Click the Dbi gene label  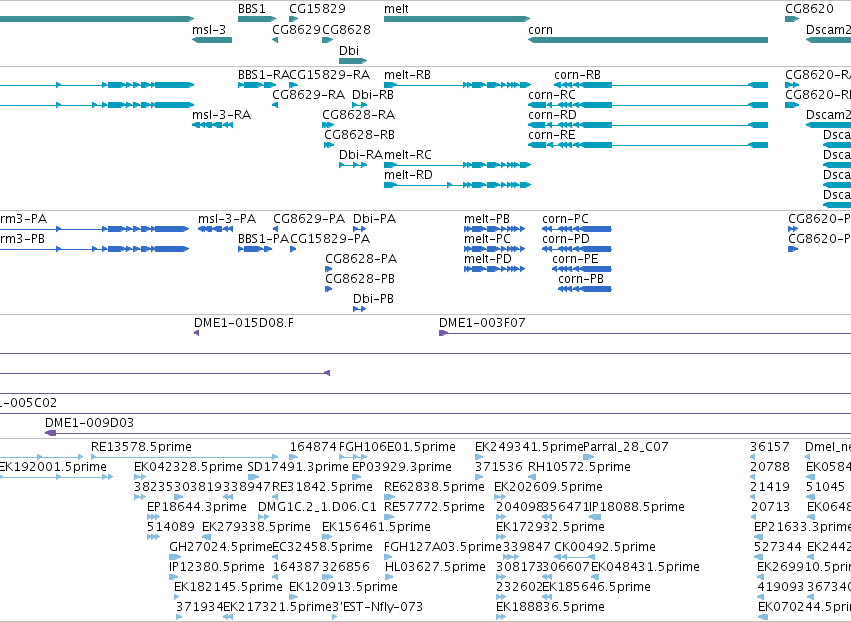(349, 50)
